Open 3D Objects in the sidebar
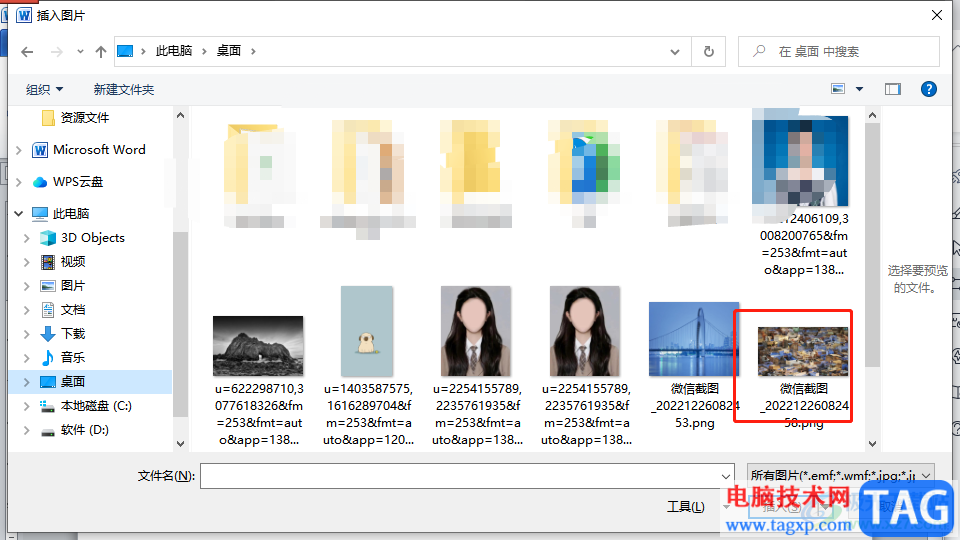The image size is (960, 540). click(92, 238)
